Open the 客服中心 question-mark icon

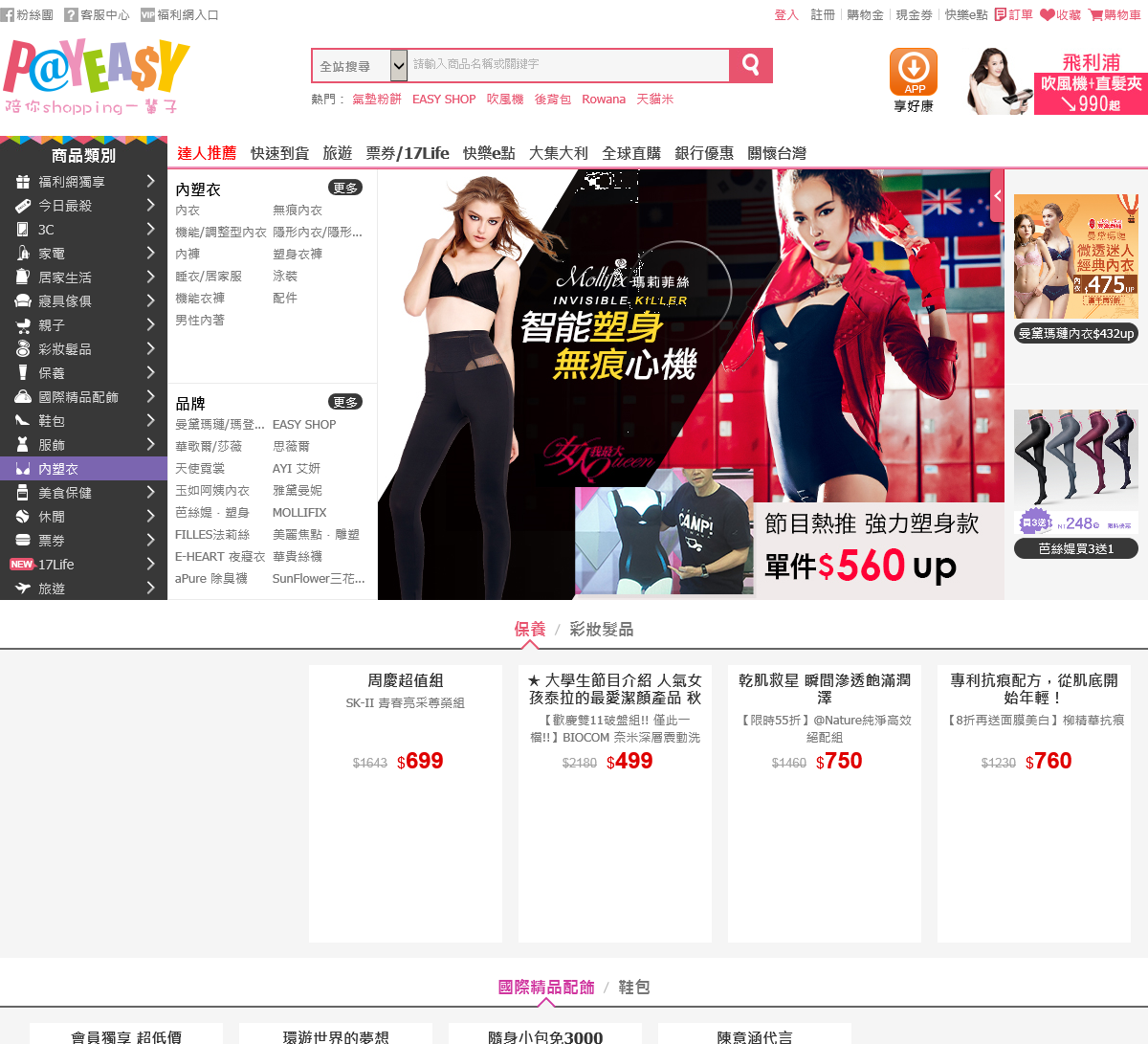coord(71,15)
